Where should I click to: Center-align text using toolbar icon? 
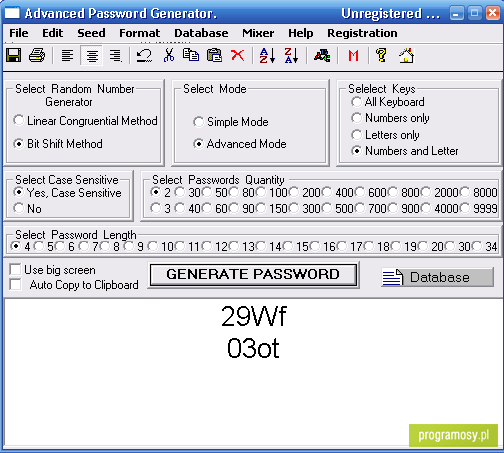coord(92,55)
